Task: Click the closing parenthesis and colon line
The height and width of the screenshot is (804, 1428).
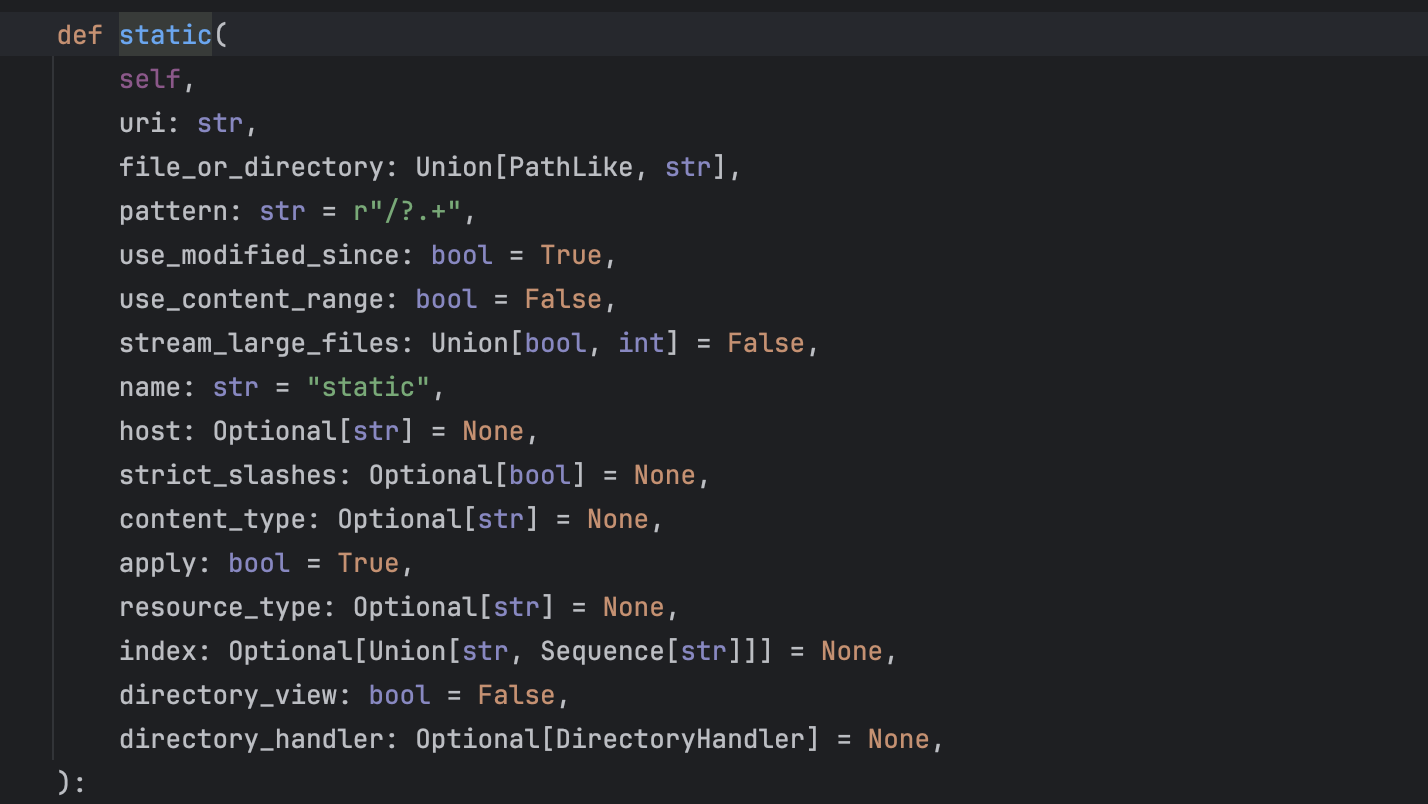Action: coord(72,783)
